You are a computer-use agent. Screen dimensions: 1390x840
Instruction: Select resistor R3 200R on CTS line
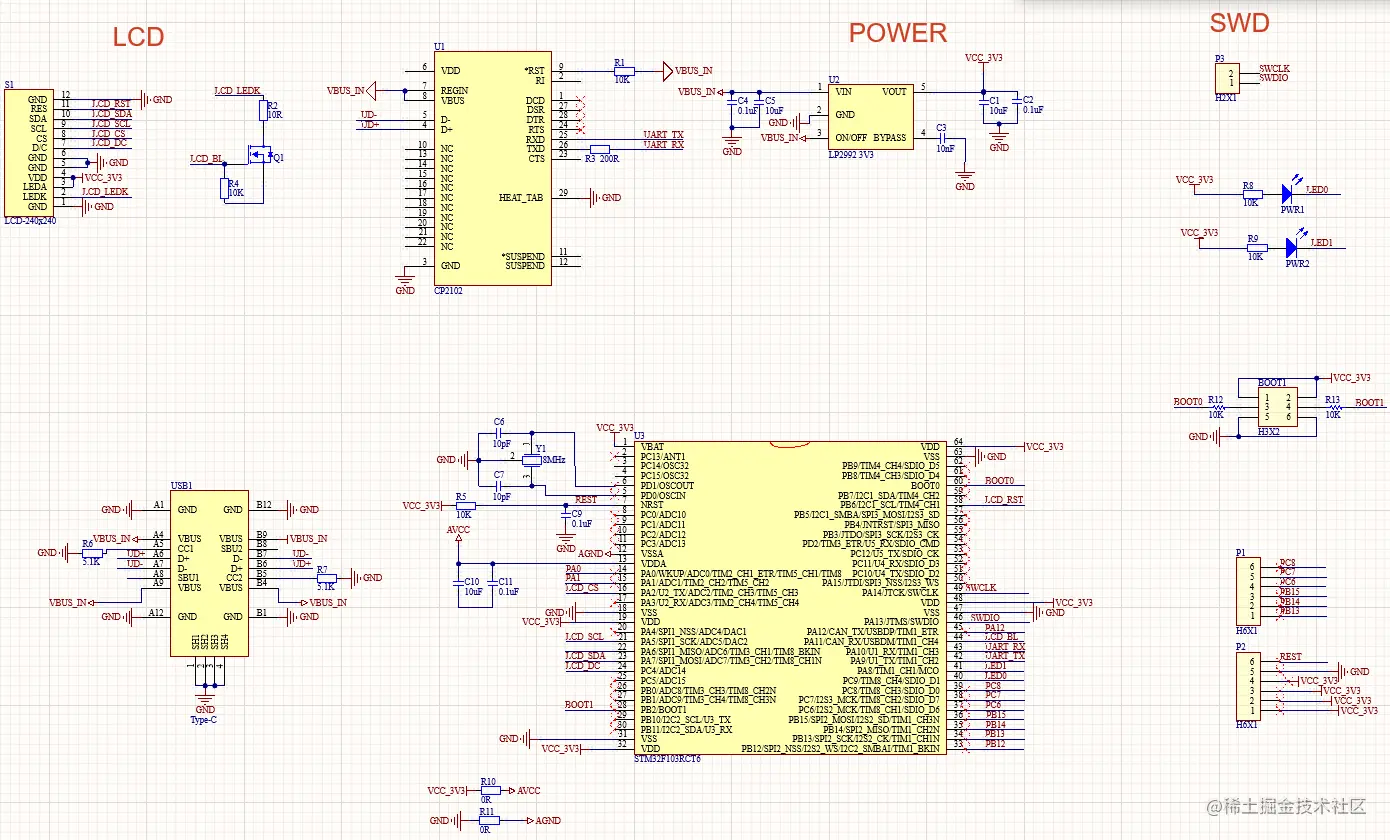coord(600,149)
